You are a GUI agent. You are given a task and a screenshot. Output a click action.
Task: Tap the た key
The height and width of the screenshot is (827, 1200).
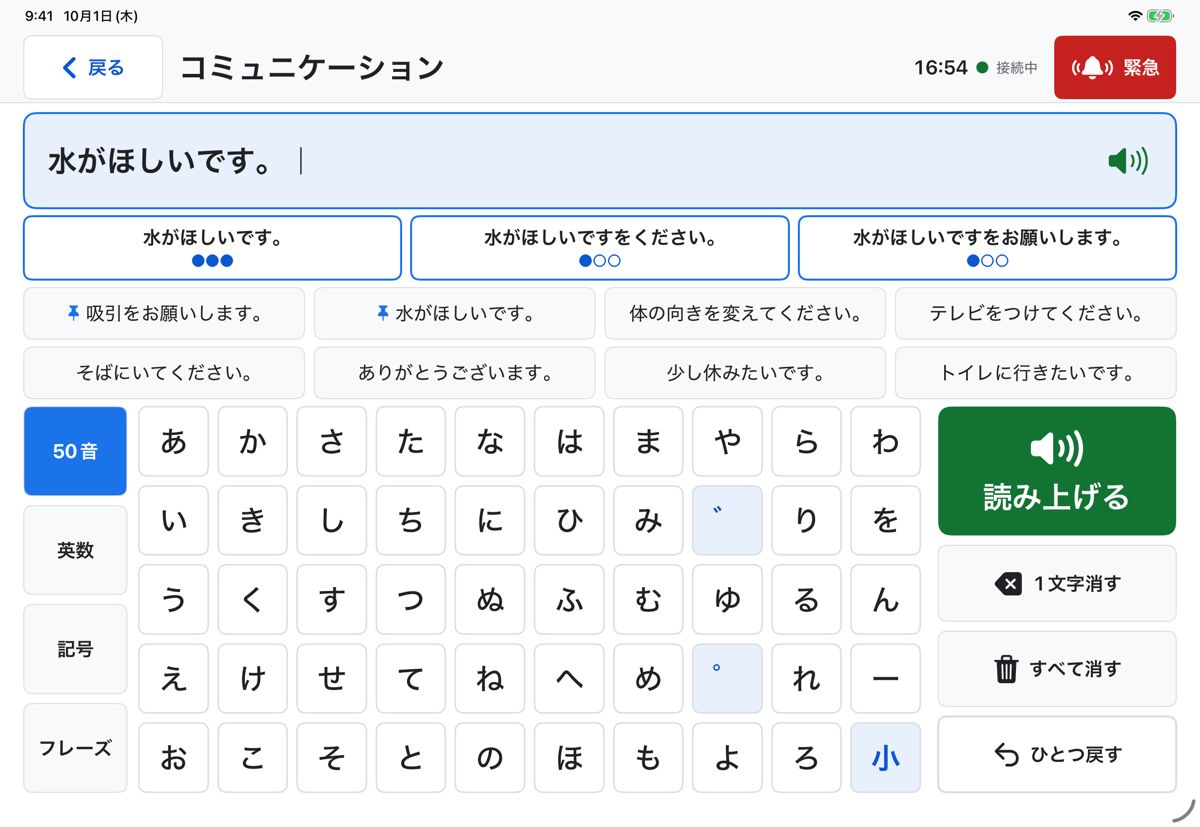coord(410,442)
